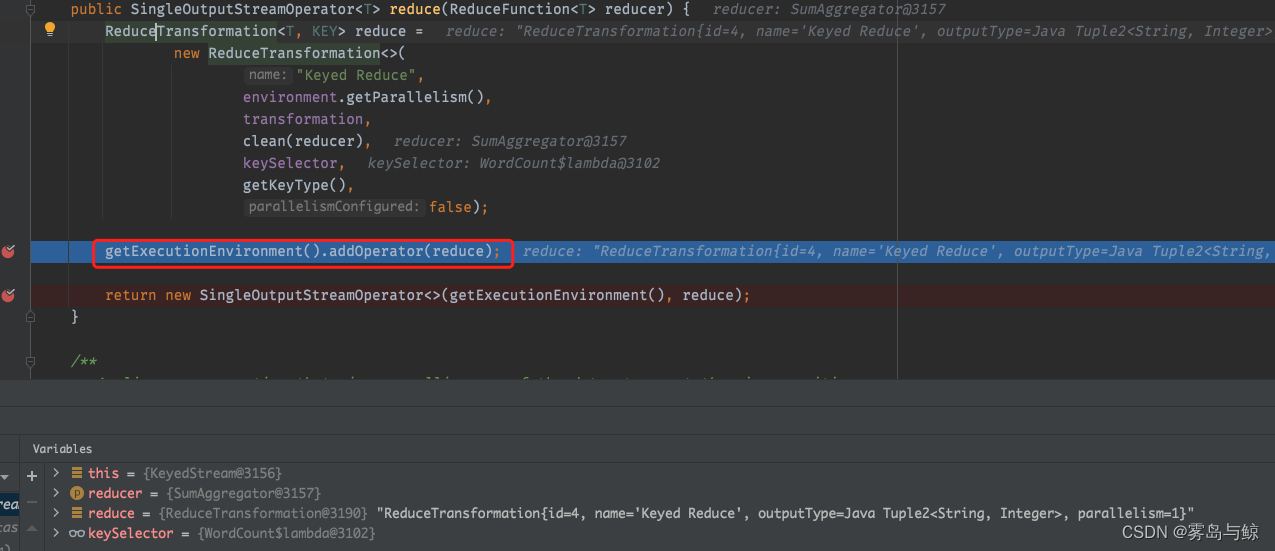Click 'addOperator' in the highlighted execution line

coord(376,251)
